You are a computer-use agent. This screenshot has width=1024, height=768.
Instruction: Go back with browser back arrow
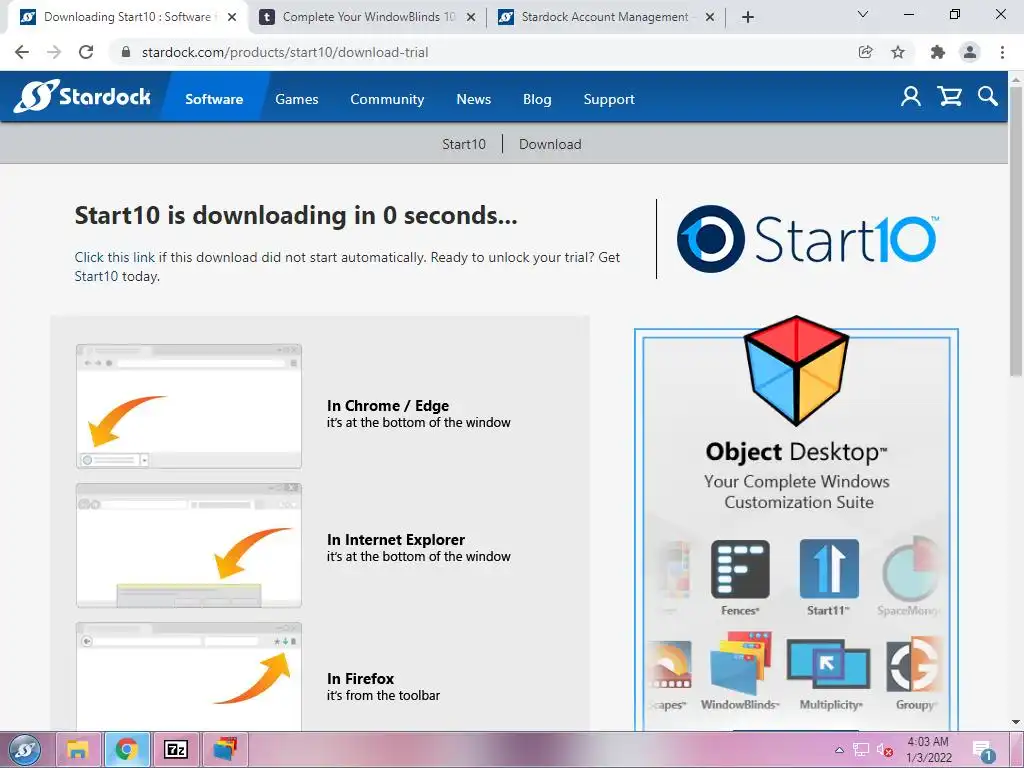[x=22, y=52]
